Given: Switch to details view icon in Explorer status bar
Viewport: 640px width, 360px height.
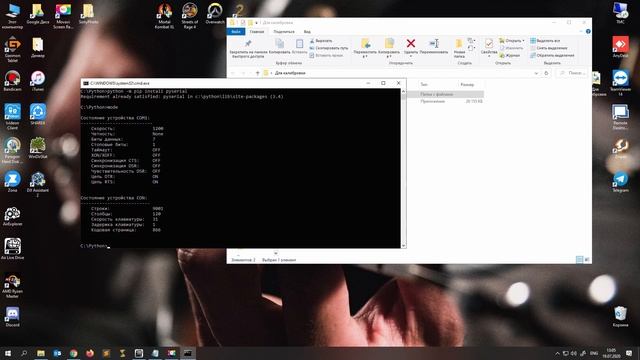Looking at the screenshot, I should (579, 260).
